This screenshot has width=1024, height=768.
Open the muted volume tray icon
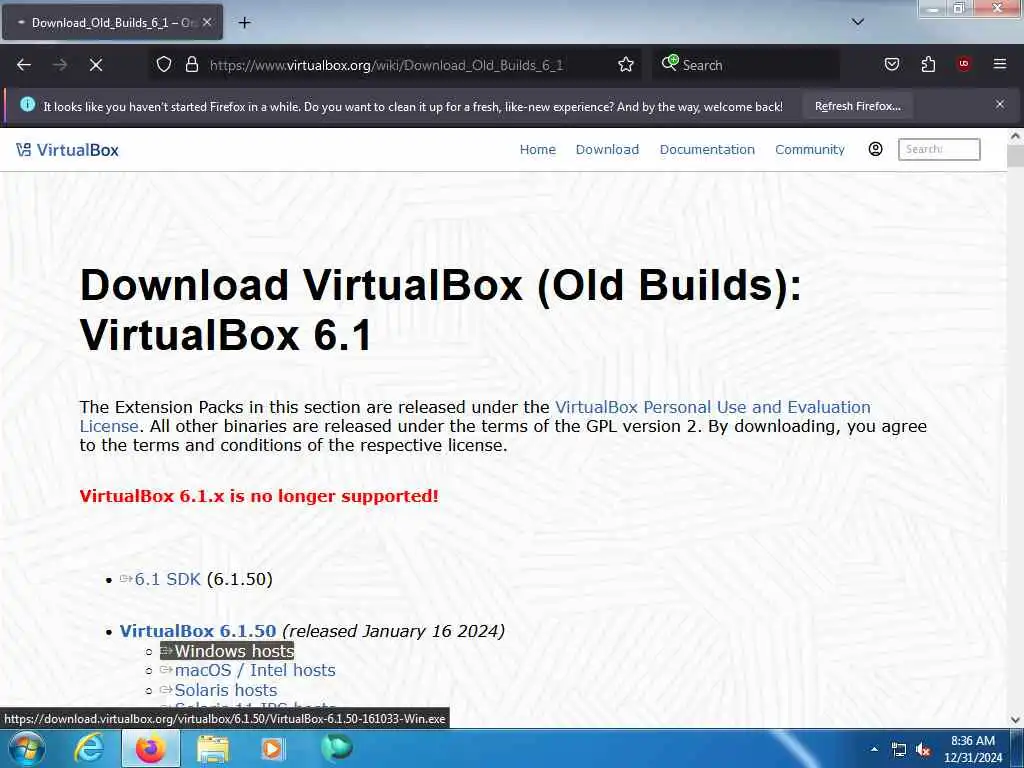click(x=923, y=750)
